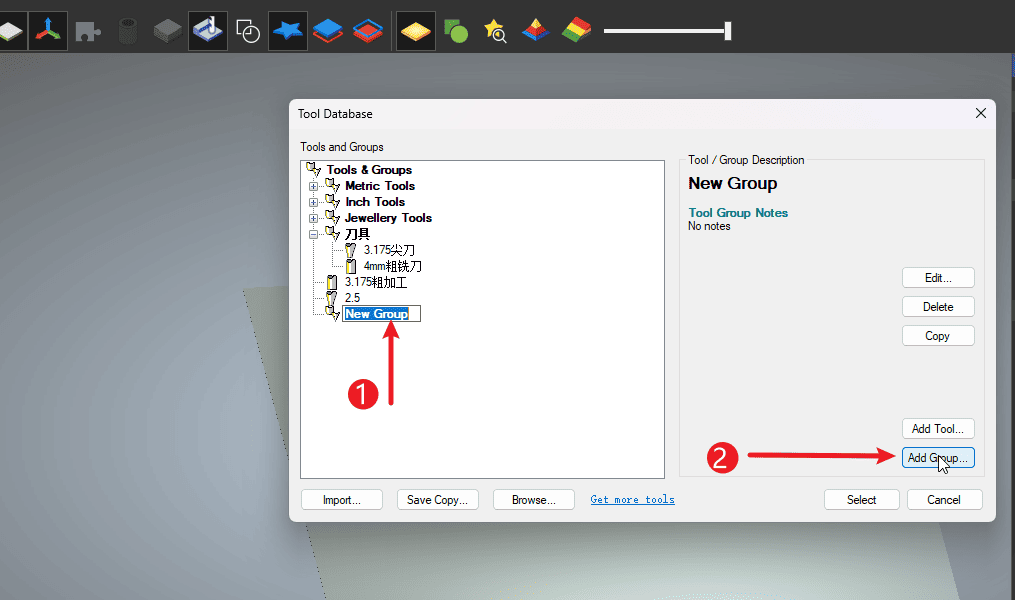Select the 4mm粗铣刀 tool
Screen dimensions: 1015x600
tap(392, 266)
